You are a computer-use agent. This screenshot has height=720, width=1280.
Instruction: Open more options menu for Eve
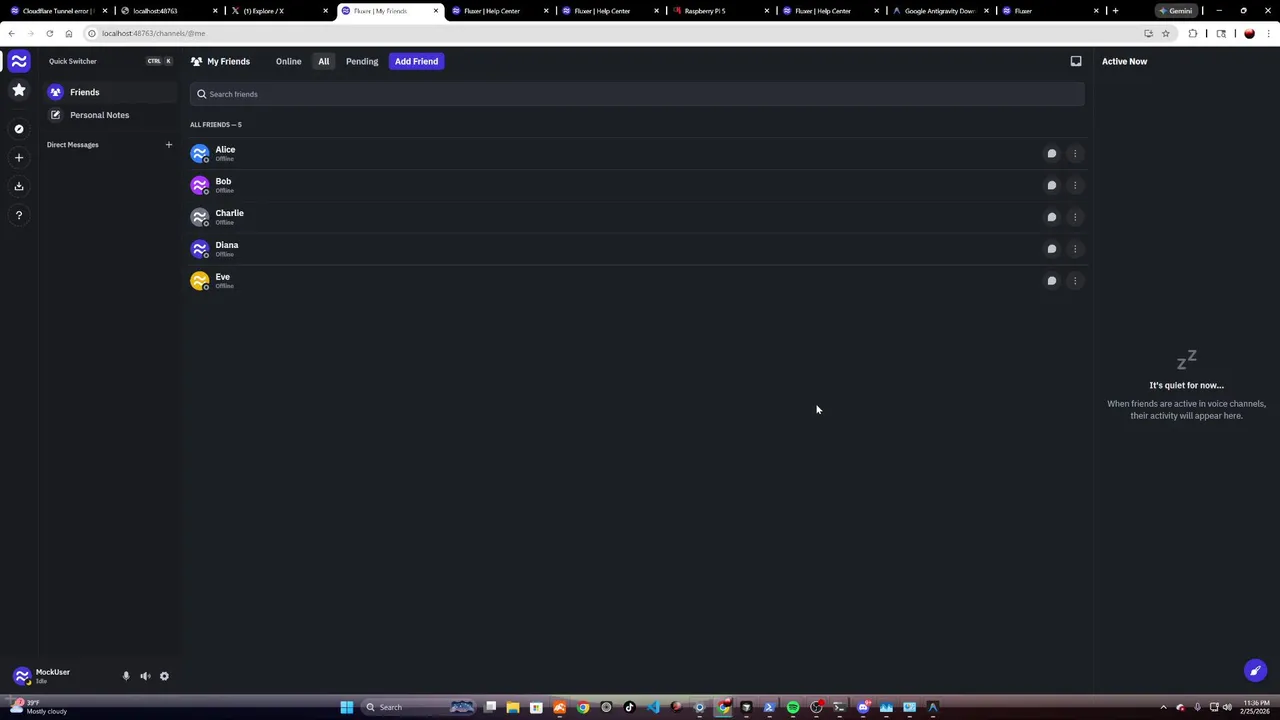point(1075,281)
